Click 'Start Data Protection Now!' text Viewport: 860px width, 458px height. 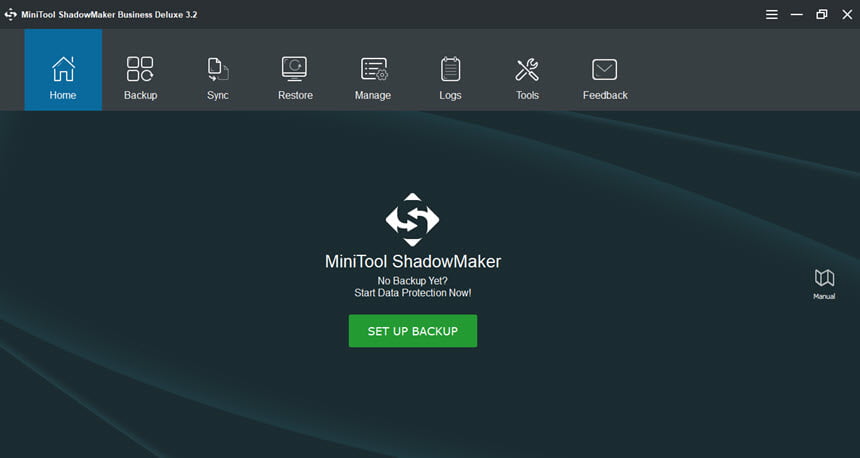(413, 293)
